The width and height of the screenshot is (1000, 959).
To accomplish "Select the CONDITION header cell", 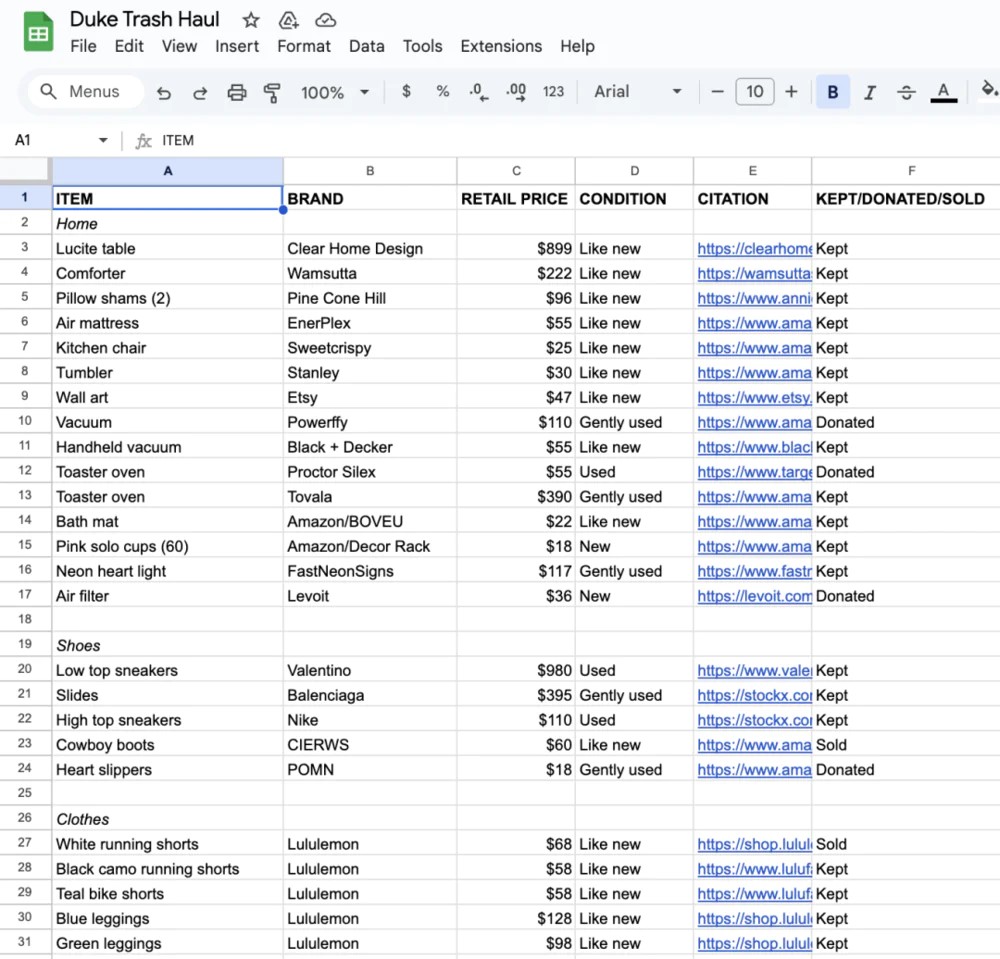I will point(634,198).
